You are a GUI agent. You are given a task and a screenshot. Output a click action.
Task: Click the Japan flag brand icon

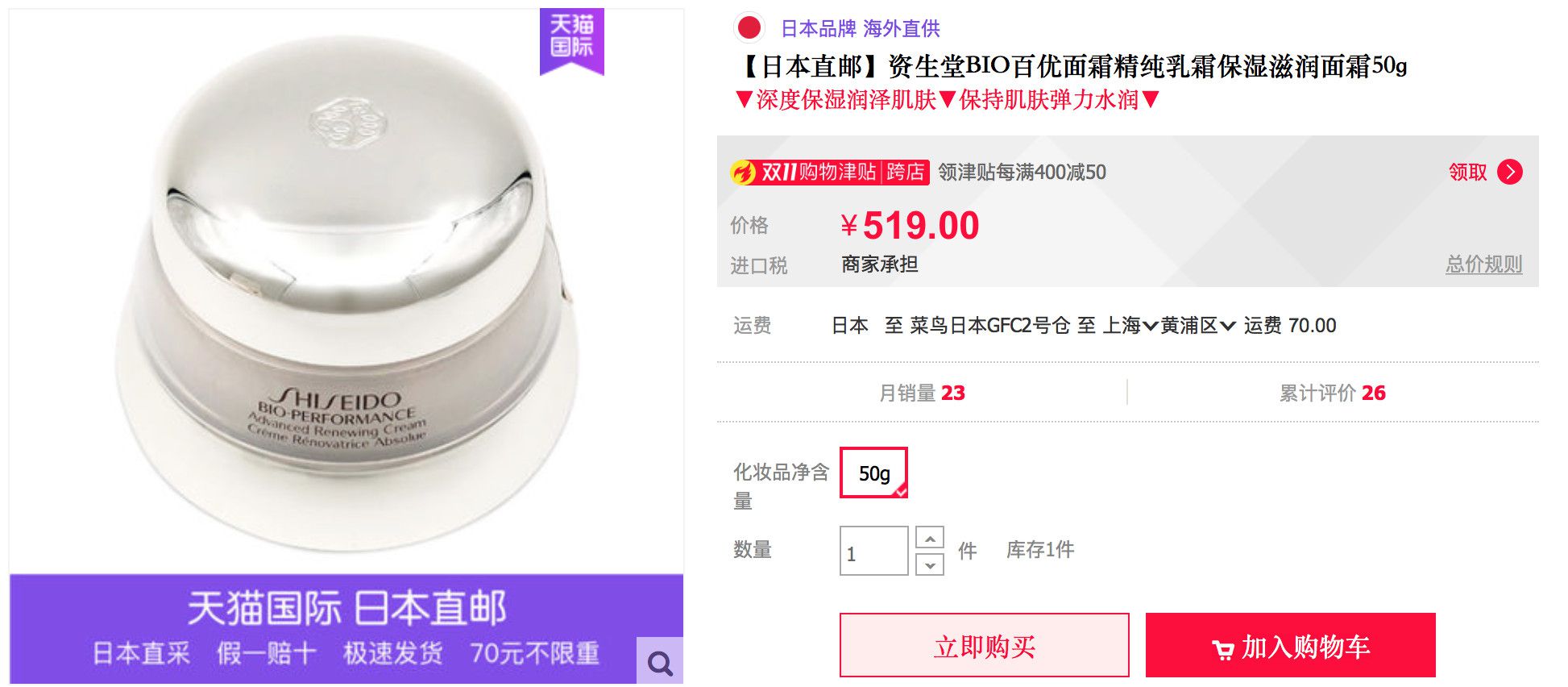point(749,28)
